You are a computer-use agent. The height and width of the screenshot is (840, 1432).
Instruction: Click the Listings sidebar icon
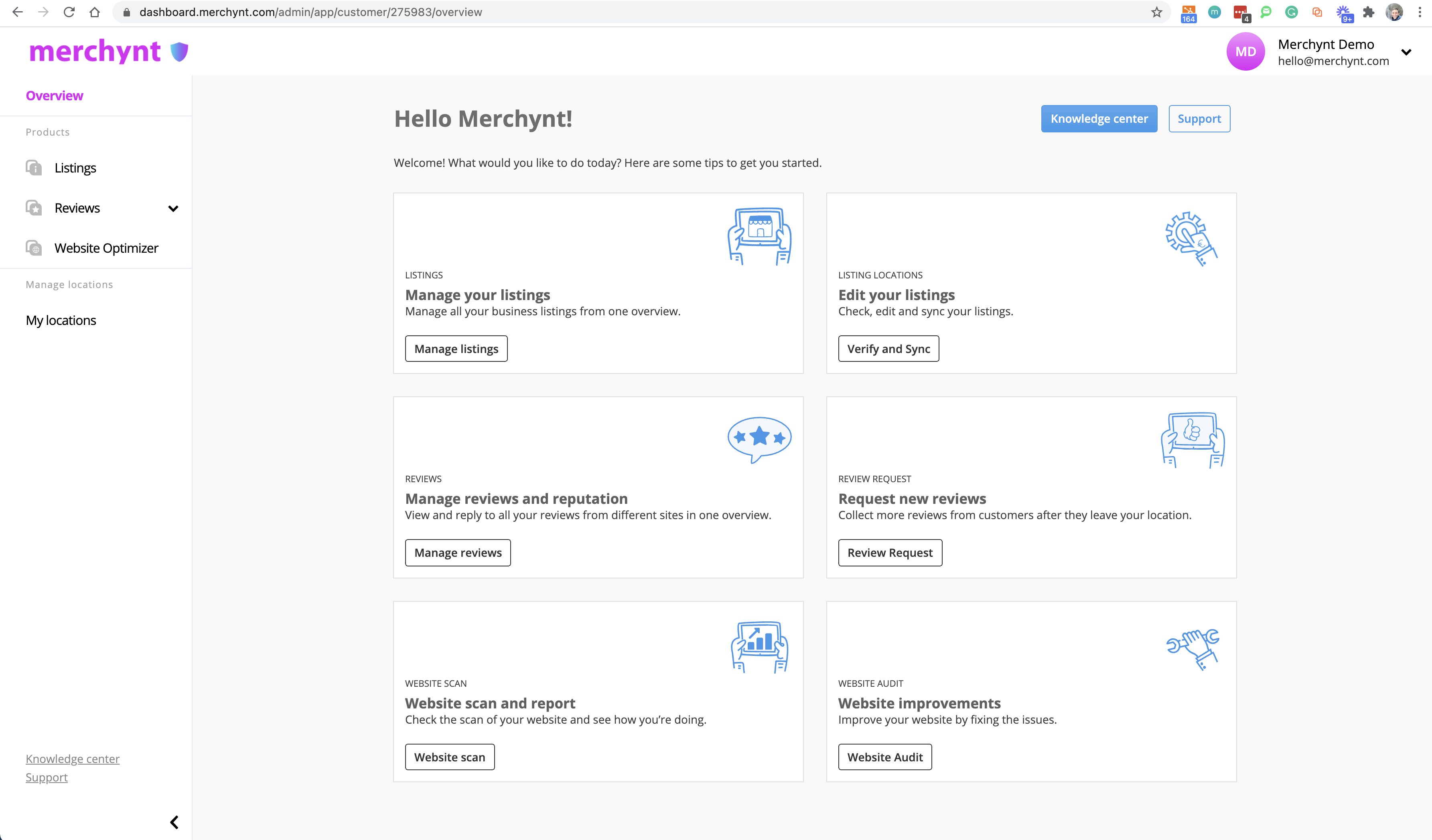34,168
